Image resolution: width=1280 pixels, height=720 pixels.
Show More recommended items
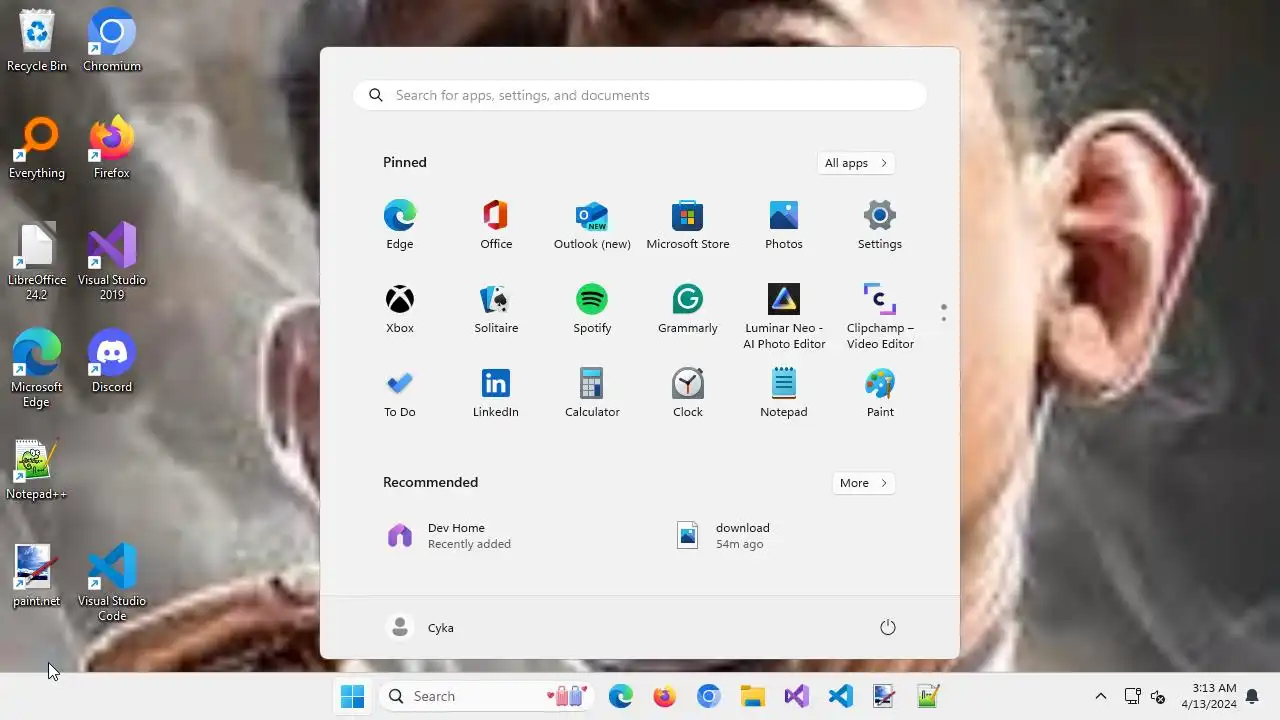pos(863,483)
